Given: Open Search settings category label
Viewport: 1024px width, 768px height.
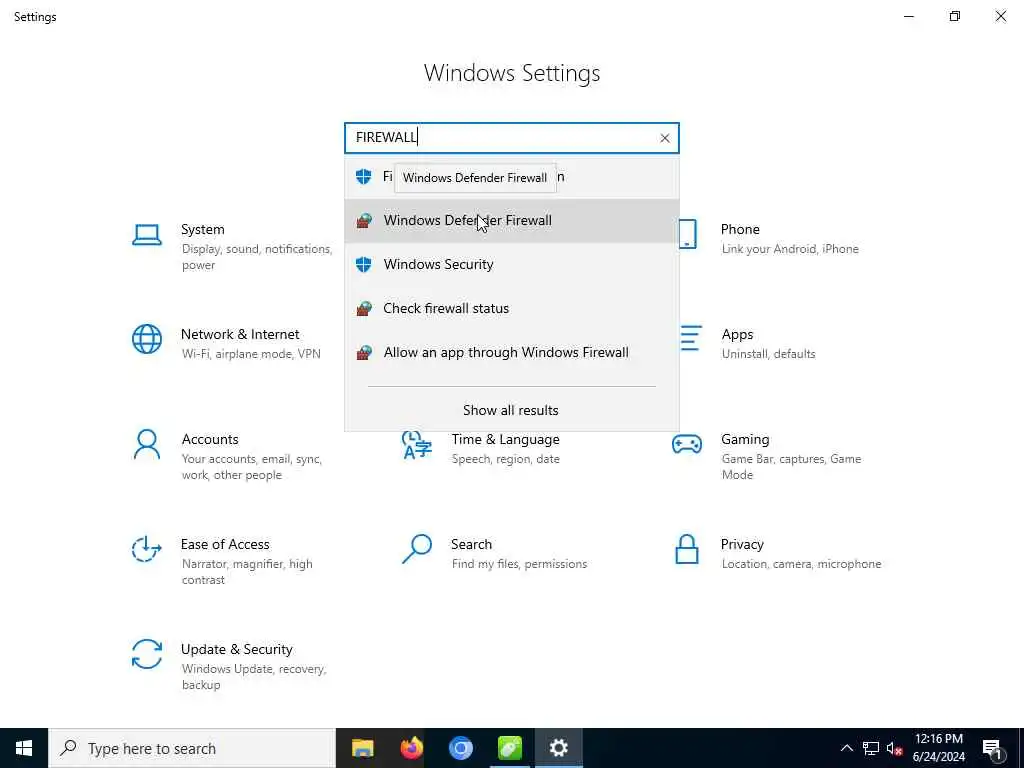Looking at the screenshot, I should (471, 545).
